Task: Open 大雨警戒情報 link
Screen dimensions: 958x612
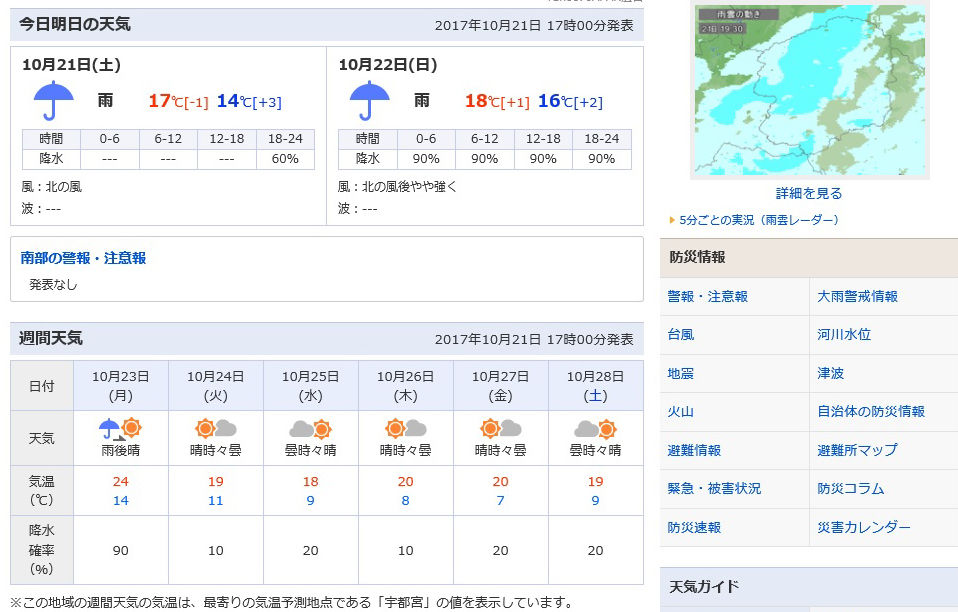Action: tap(857, 297)
